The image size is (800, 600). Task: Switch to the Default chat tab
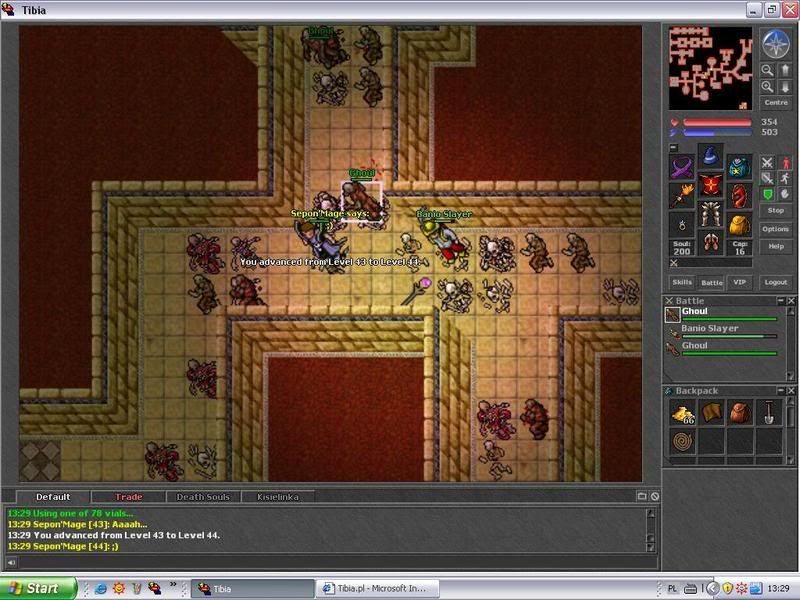click(53, 497)
